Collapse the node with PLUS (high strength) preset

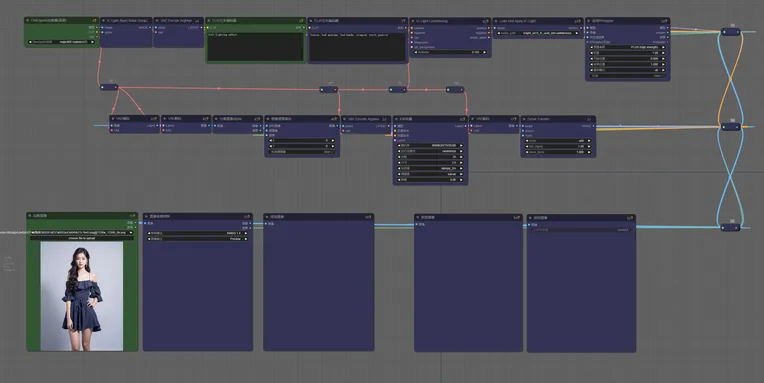(x=589, y=21)
